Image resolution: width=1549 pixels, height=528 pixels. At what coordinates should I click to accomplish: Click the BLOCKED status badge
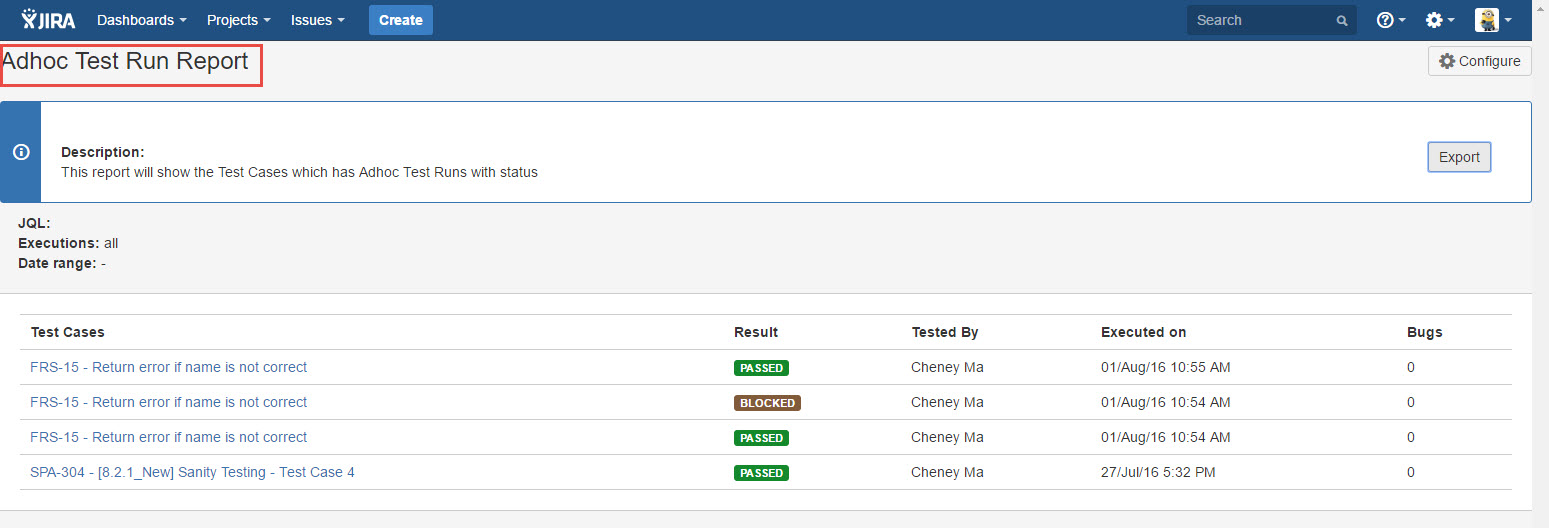tap(767, 403)
